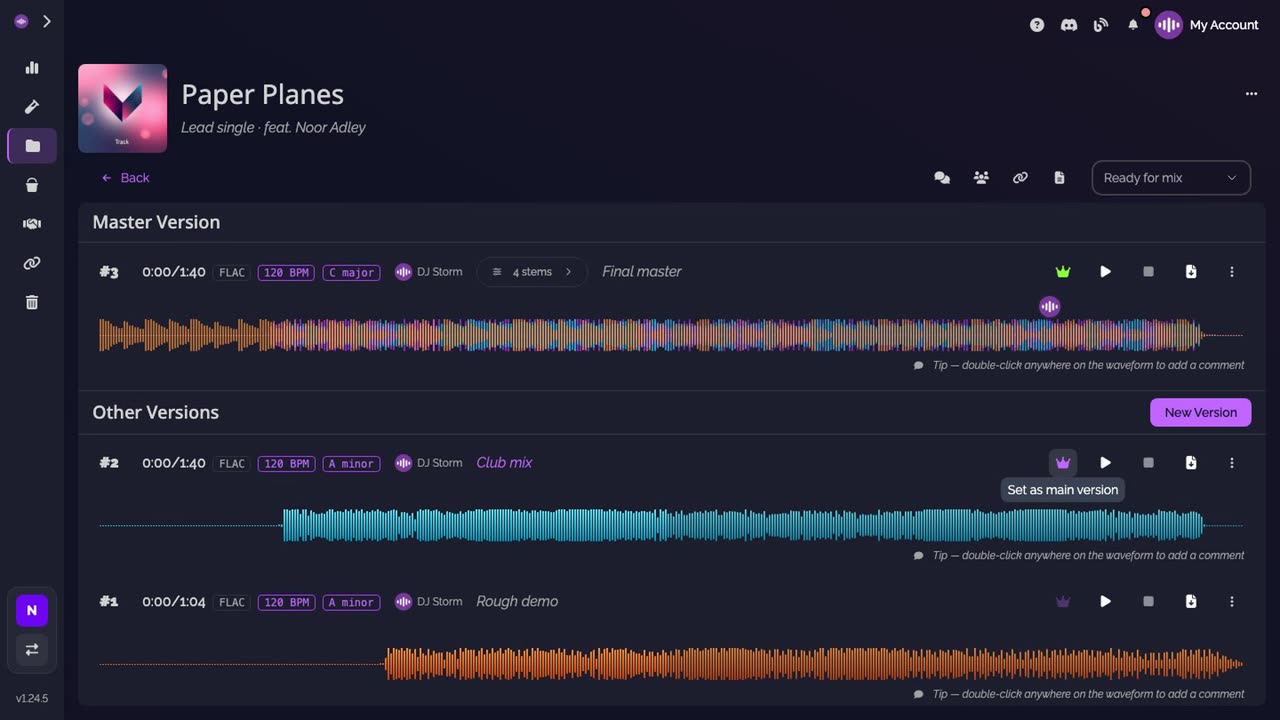Set Club mix as main version
Image resolution: width=1280 pixels, height=720 pixels.
point(1063,463)
